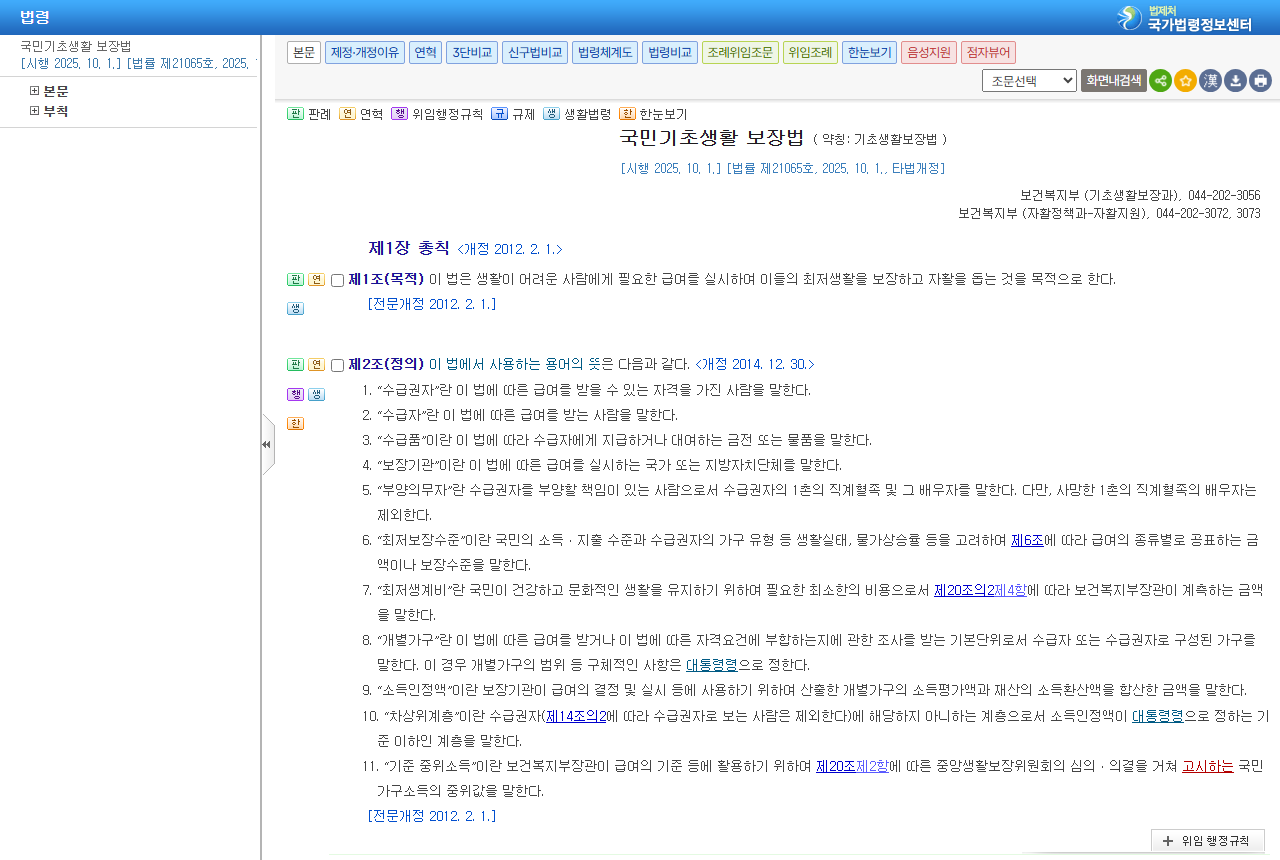
Task: Check the 제2조(정의) checkbox
Action: tap(337, 366)
